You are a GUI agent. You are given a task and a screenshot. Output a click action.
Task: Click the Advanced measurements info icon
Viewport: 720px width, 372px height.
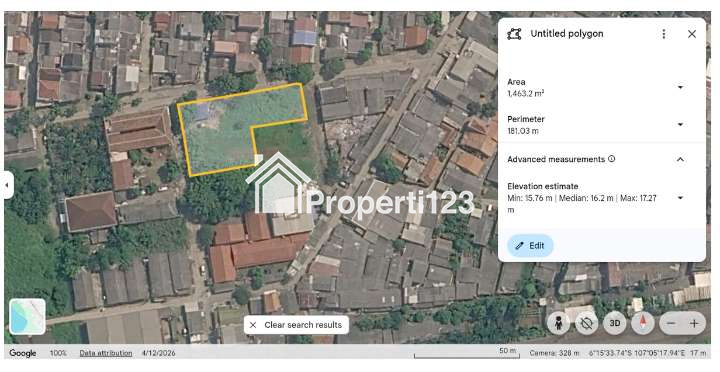click(612, 159)
